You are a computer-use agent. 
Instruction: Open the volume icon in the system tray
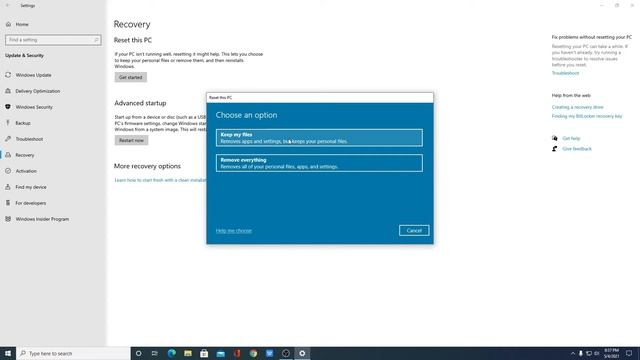coord(597,353)
